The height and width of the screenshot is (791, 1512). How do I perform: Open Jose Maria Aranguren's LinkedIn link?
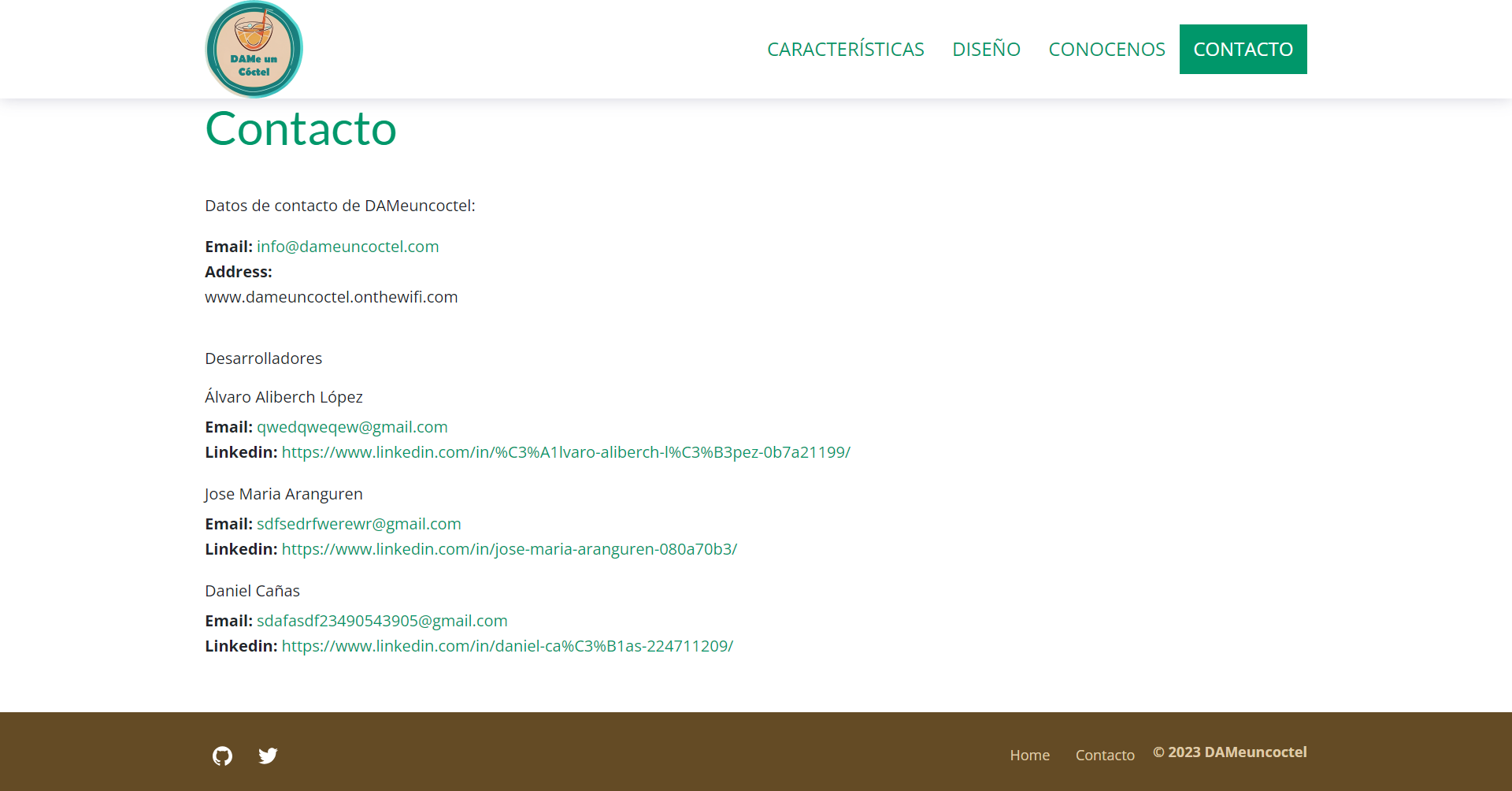509,549
